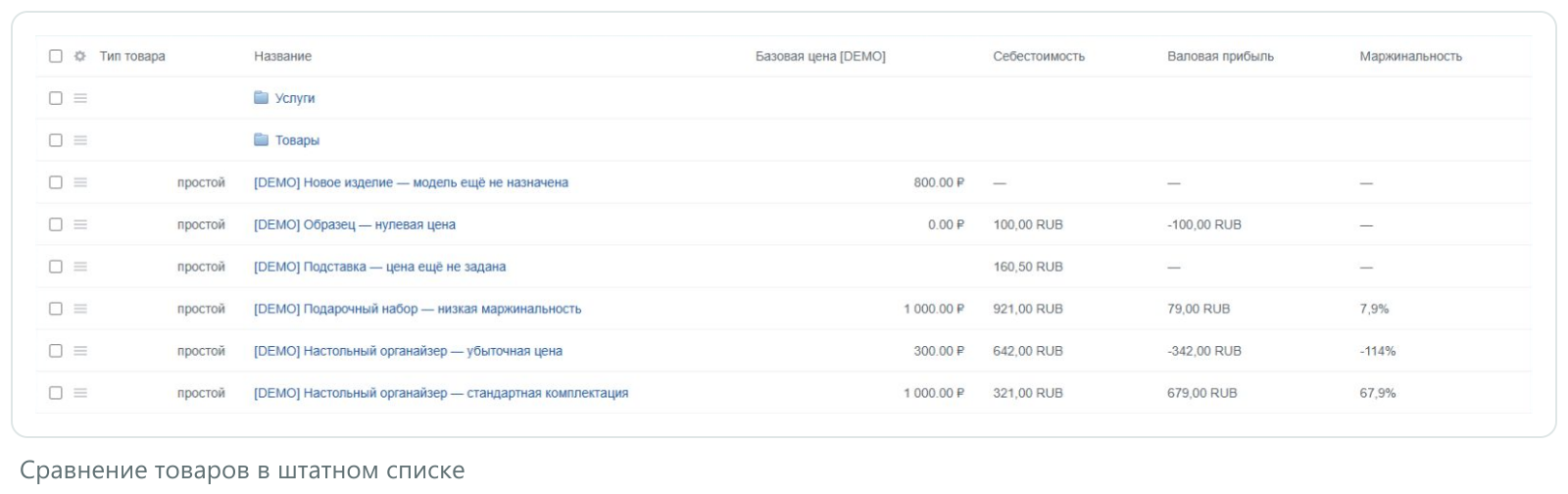Check the Образец нулевая цена row checkbox
The height and width of the screenshot is (494, 1568).
56,224
